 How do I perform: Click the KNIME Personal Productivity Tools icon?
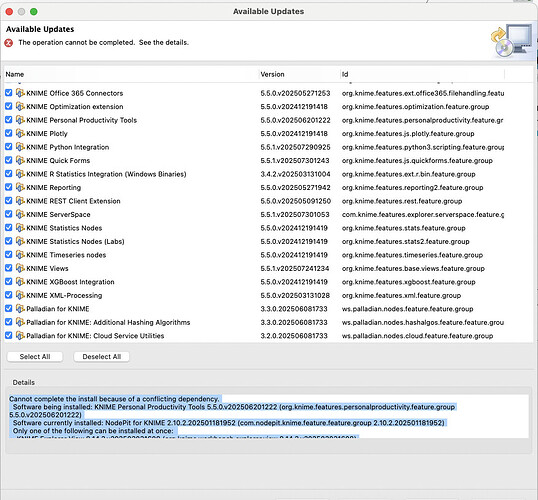[20, 120]
